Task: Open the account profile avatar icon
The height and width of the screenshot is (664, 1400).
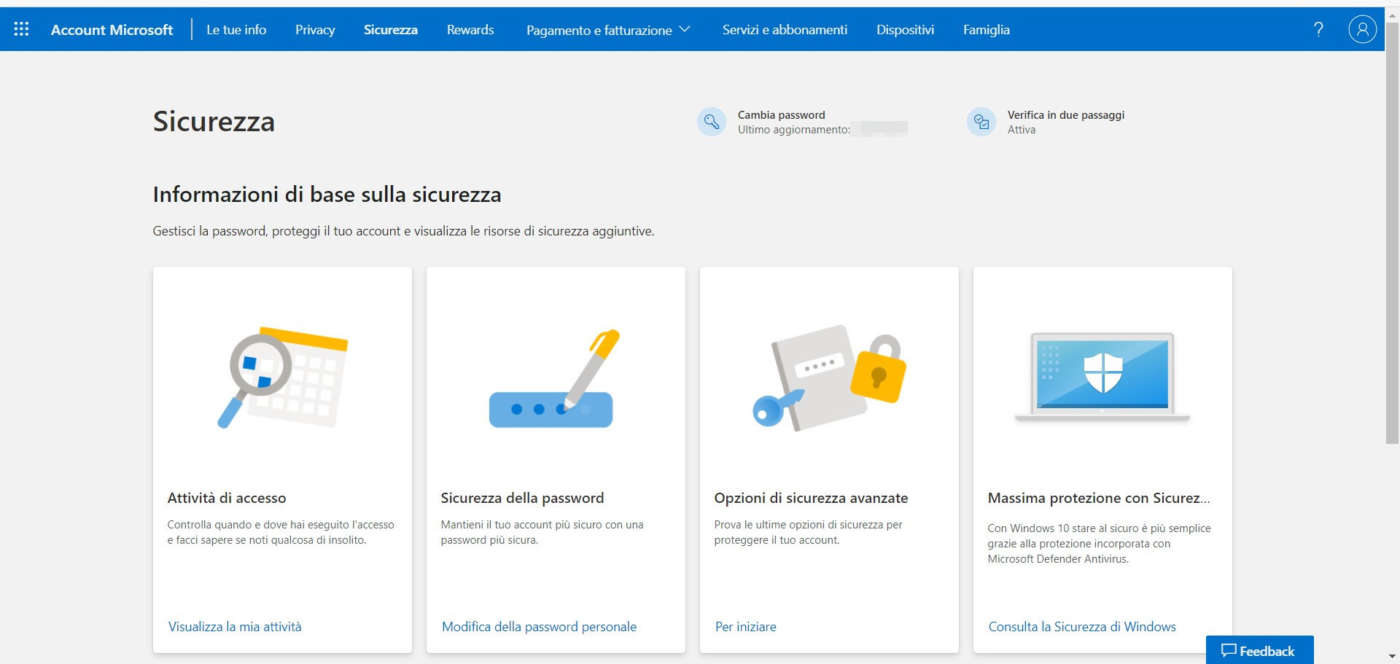Action: tap(1362, 30)
